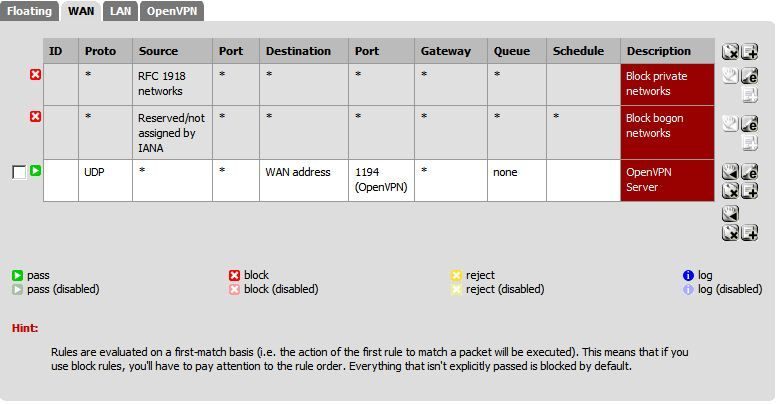
Task: Click the OpenVPN Server description cell
Action: tap(667, 180)
